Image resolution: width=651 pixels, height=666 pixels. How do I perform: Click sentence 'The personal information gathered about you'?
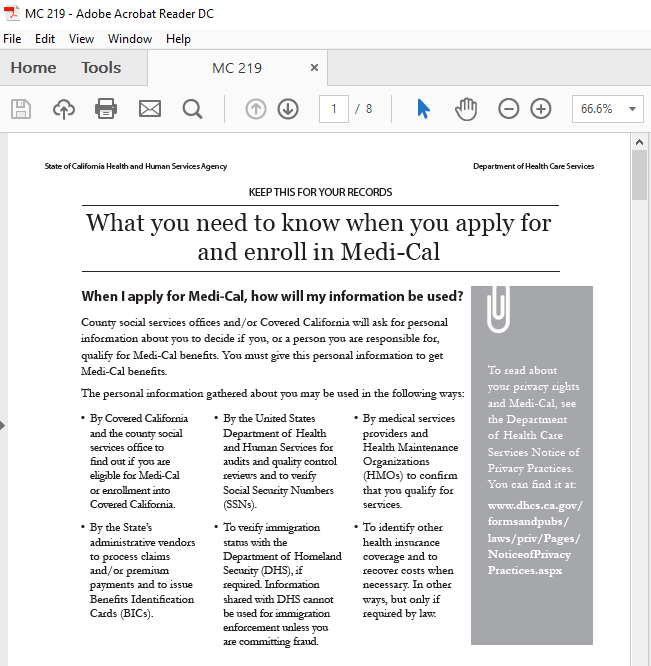tap(273, 393)
